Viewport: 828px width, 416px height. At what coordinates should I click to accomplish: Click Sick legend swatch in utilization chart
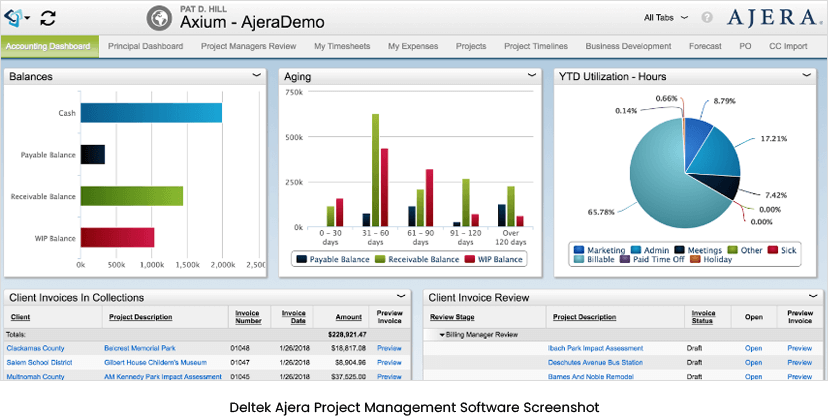[773, 250]
